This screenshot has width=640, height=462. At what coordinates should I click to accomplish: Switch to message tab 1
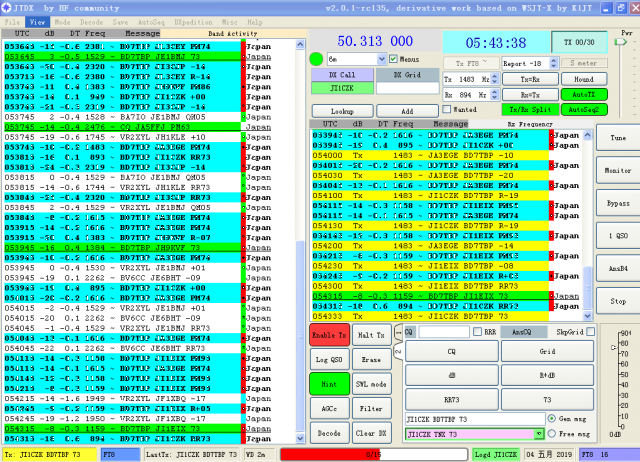[398, 333]
